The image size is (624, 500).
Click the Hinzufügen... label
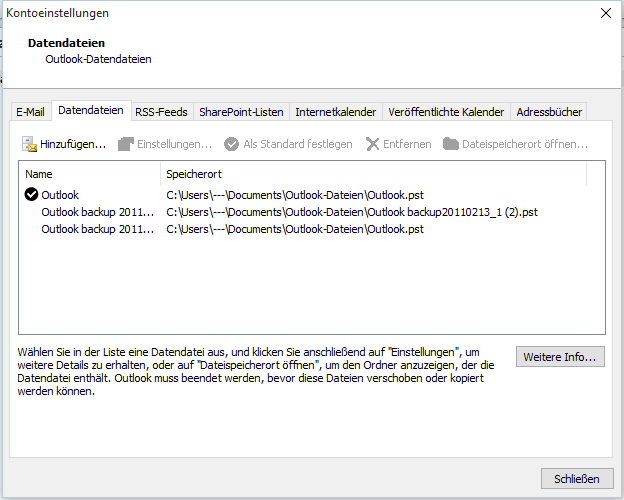click(x=73, y=144)
